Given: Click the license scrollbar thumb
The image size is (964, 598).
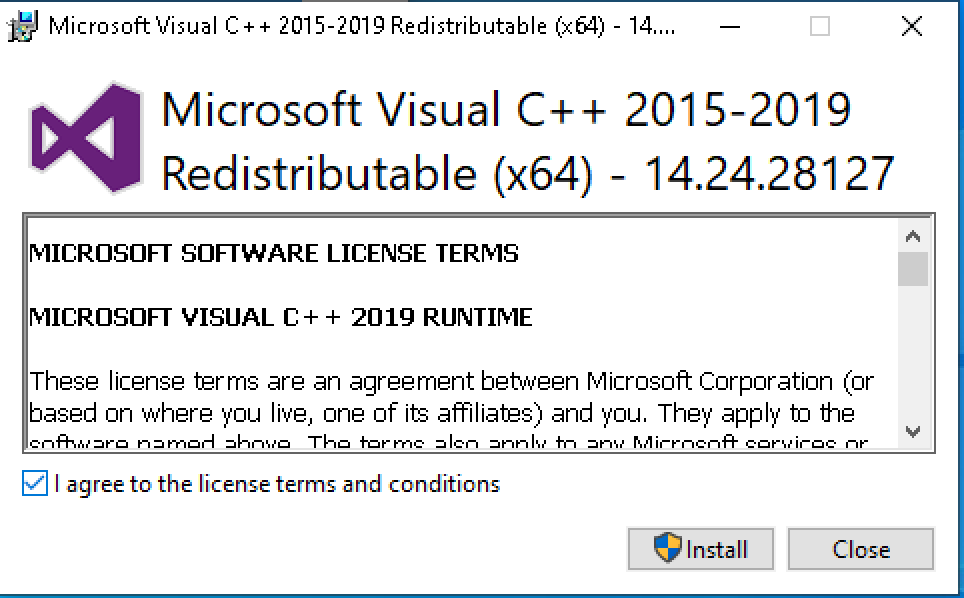Looking at the screenshot, I should [913, 269].
